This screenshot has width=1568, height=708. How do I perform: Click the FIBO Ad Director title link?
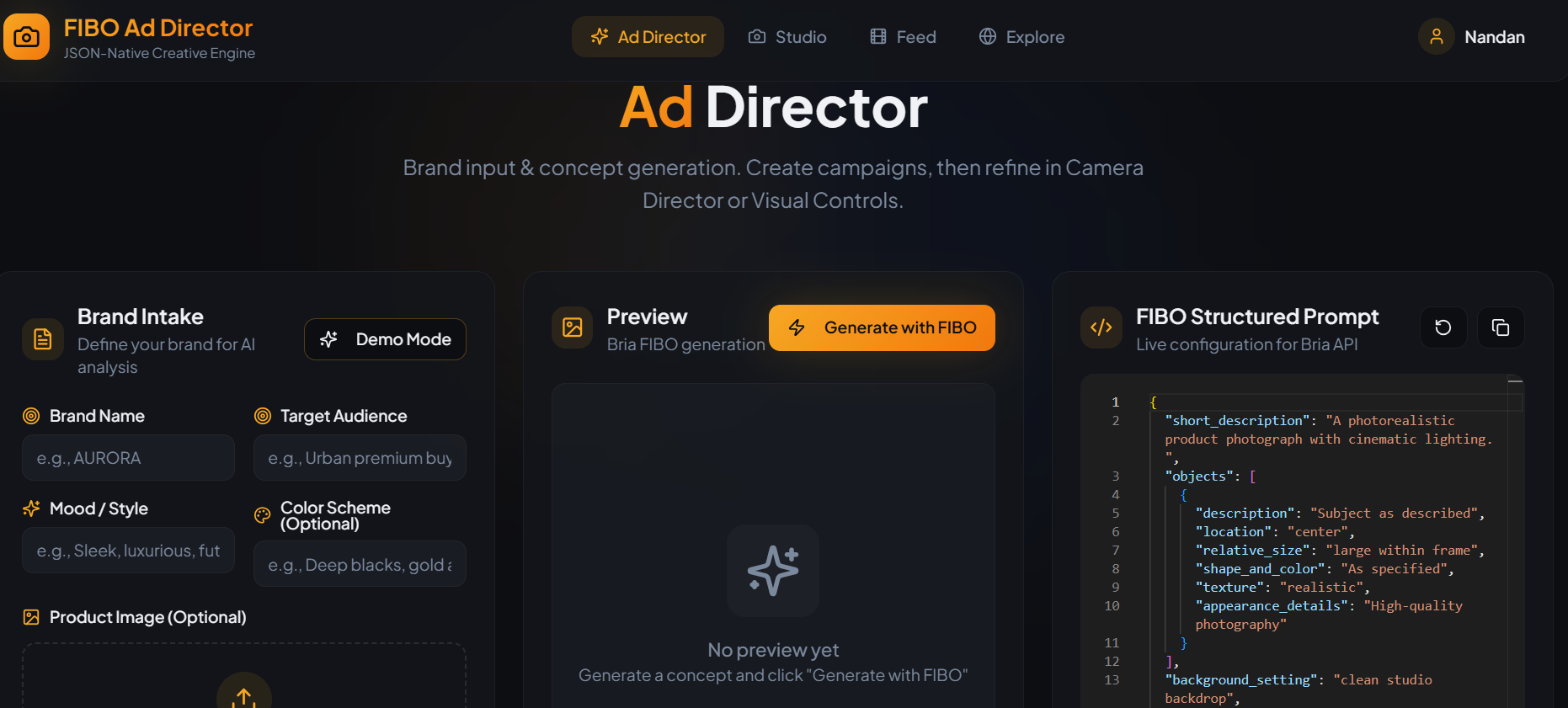coord(158,28)
